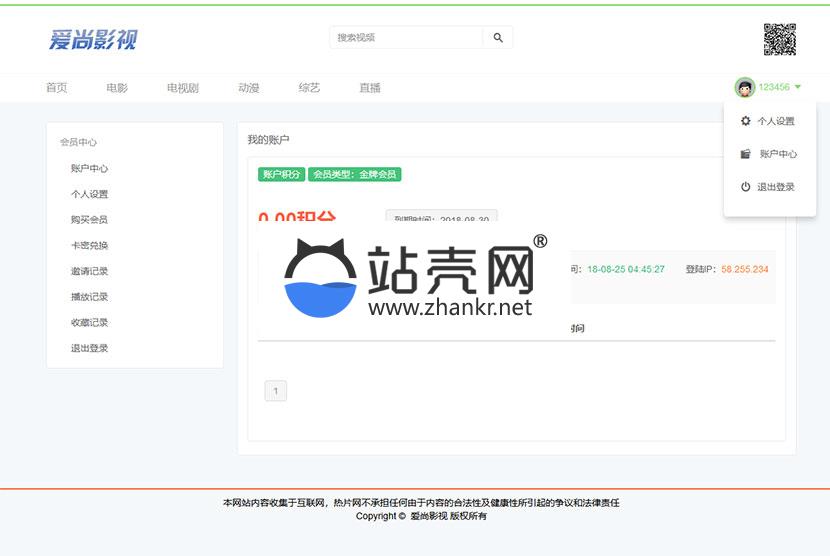Screen dimensions: 830x556
Task: Open 卡密兑换 from the sidebar
Action: pos(89,246)
